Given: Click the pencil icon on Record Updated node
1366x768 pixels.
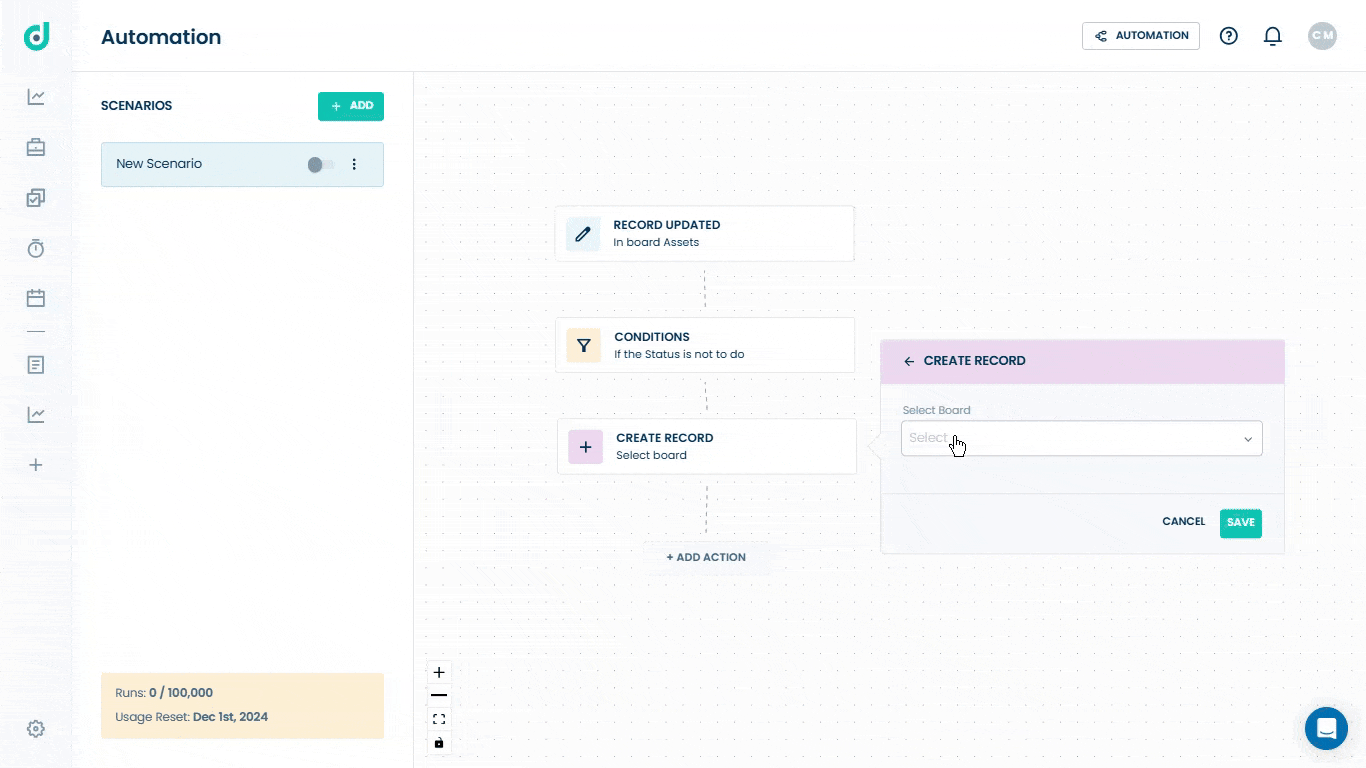Looking at the screenshot, I should tap(583, 233).
